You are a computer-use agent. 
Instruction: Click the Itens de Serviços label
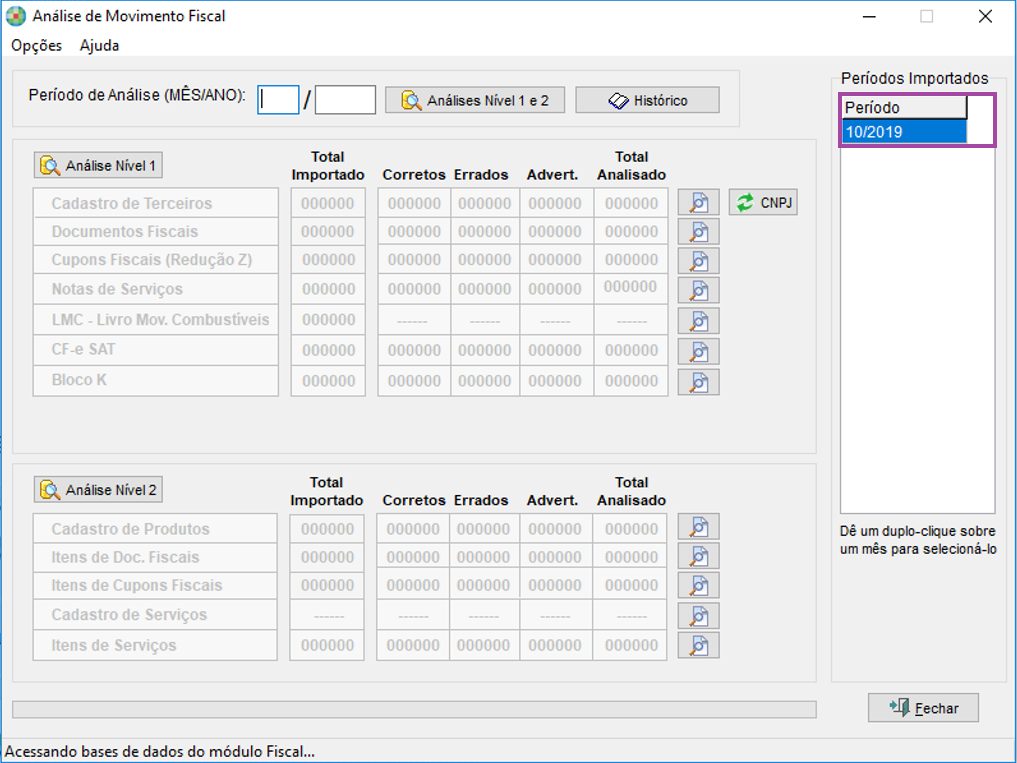click(x=155, y=645)
